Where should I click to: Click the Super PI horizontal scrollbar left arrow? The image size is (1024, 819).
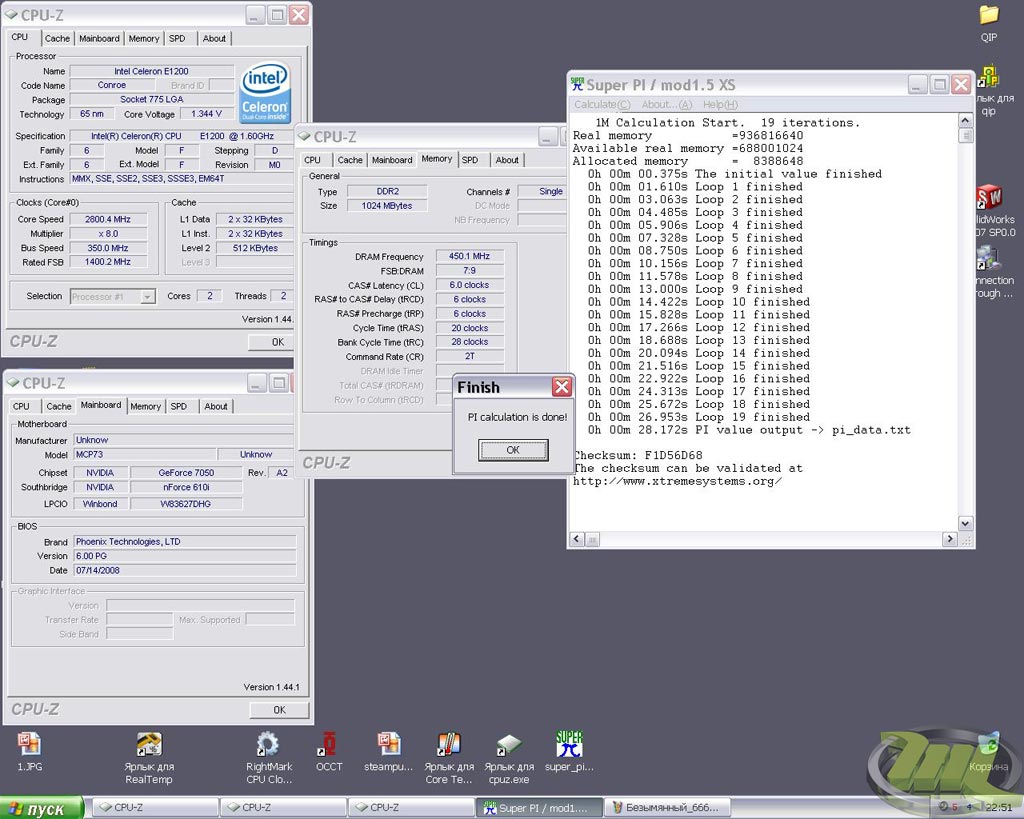[577, 539]
